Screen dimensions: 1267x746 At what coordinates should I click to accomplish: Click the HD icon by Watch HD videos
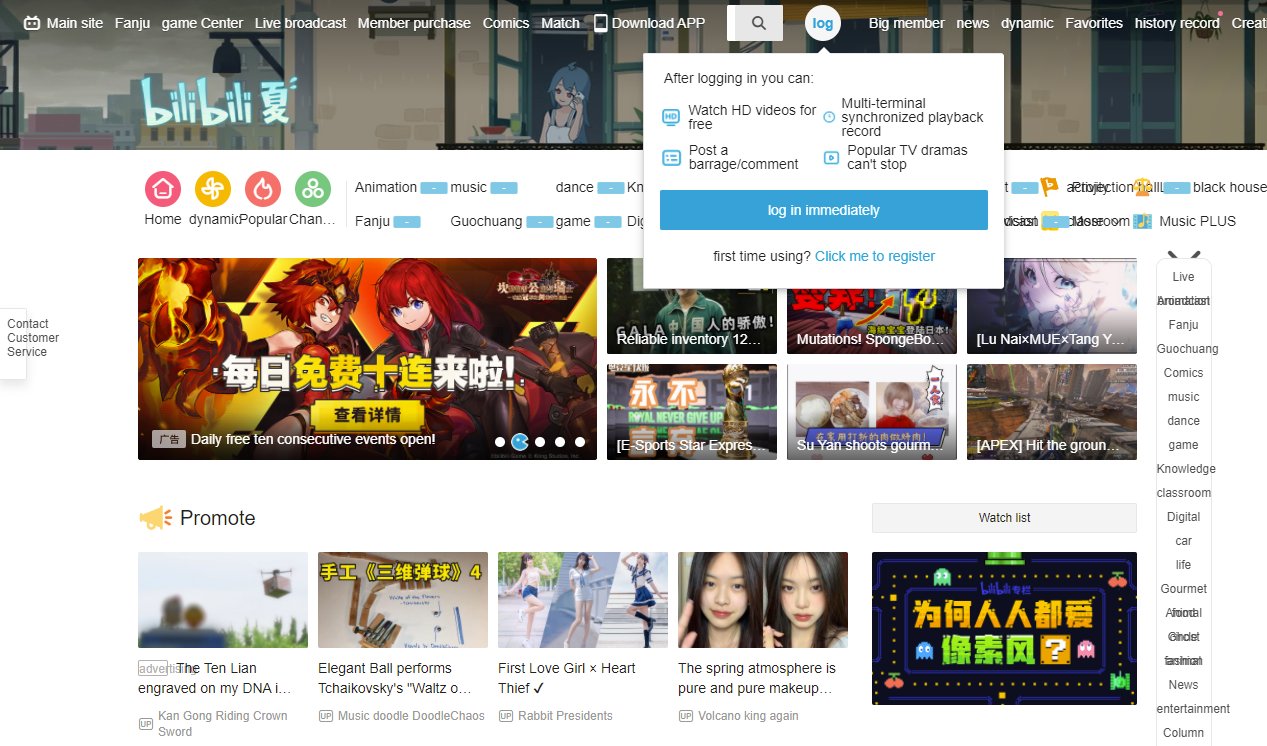point(671,117)
